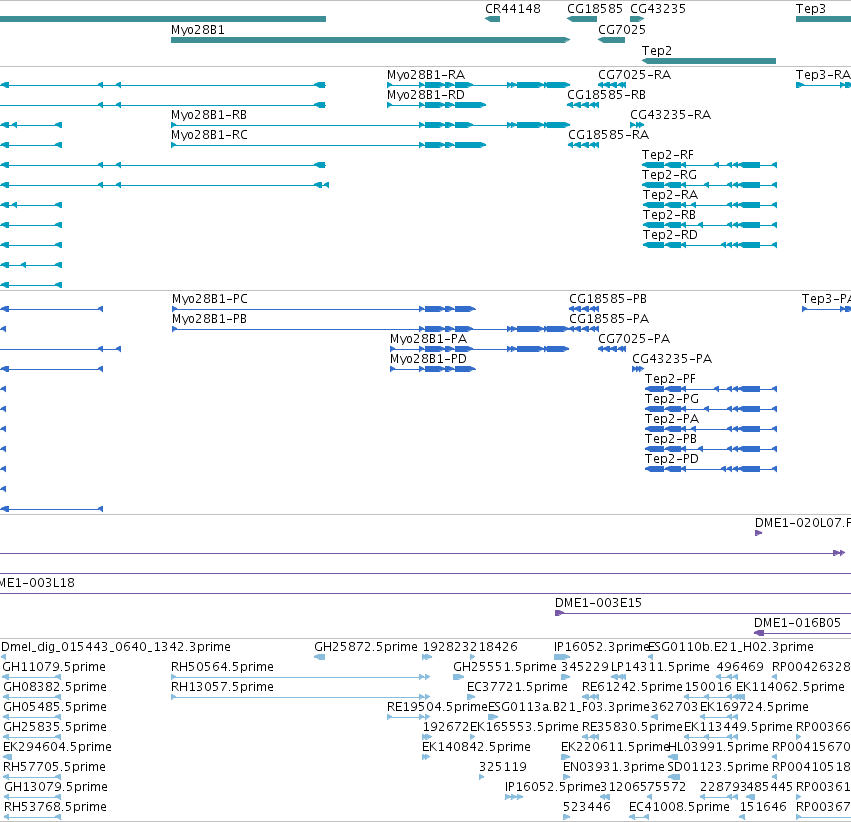Image resolution: width=851 pixels, height=822 pixels.
Task: Select protein Tep2-PD
Action: pyautogui.click(x=711, y=469)
